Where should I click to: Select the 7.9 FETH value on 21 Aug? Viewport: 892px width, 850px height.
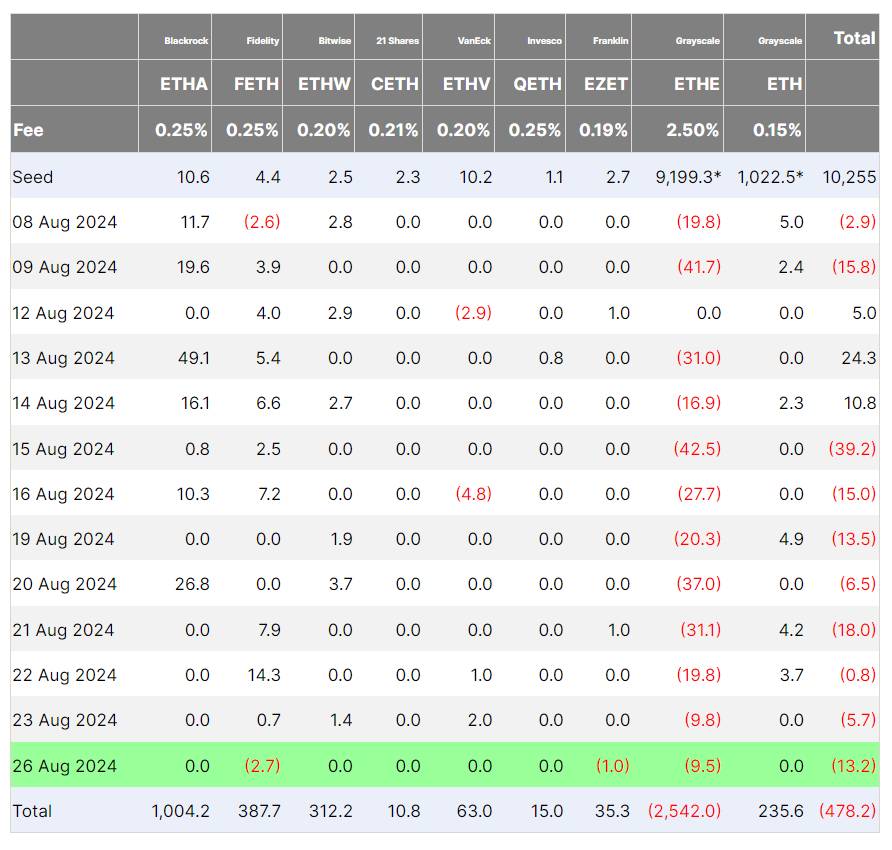tap(269, 630)
